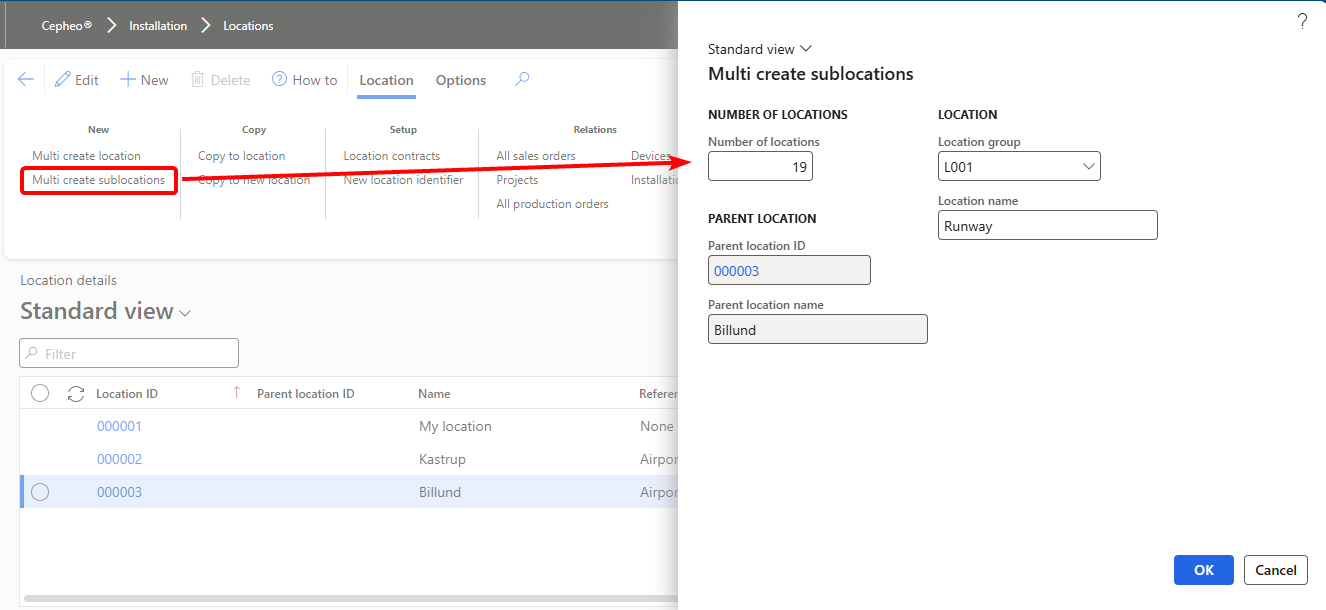Toggle the select-all rows circle

click(40, 394)
